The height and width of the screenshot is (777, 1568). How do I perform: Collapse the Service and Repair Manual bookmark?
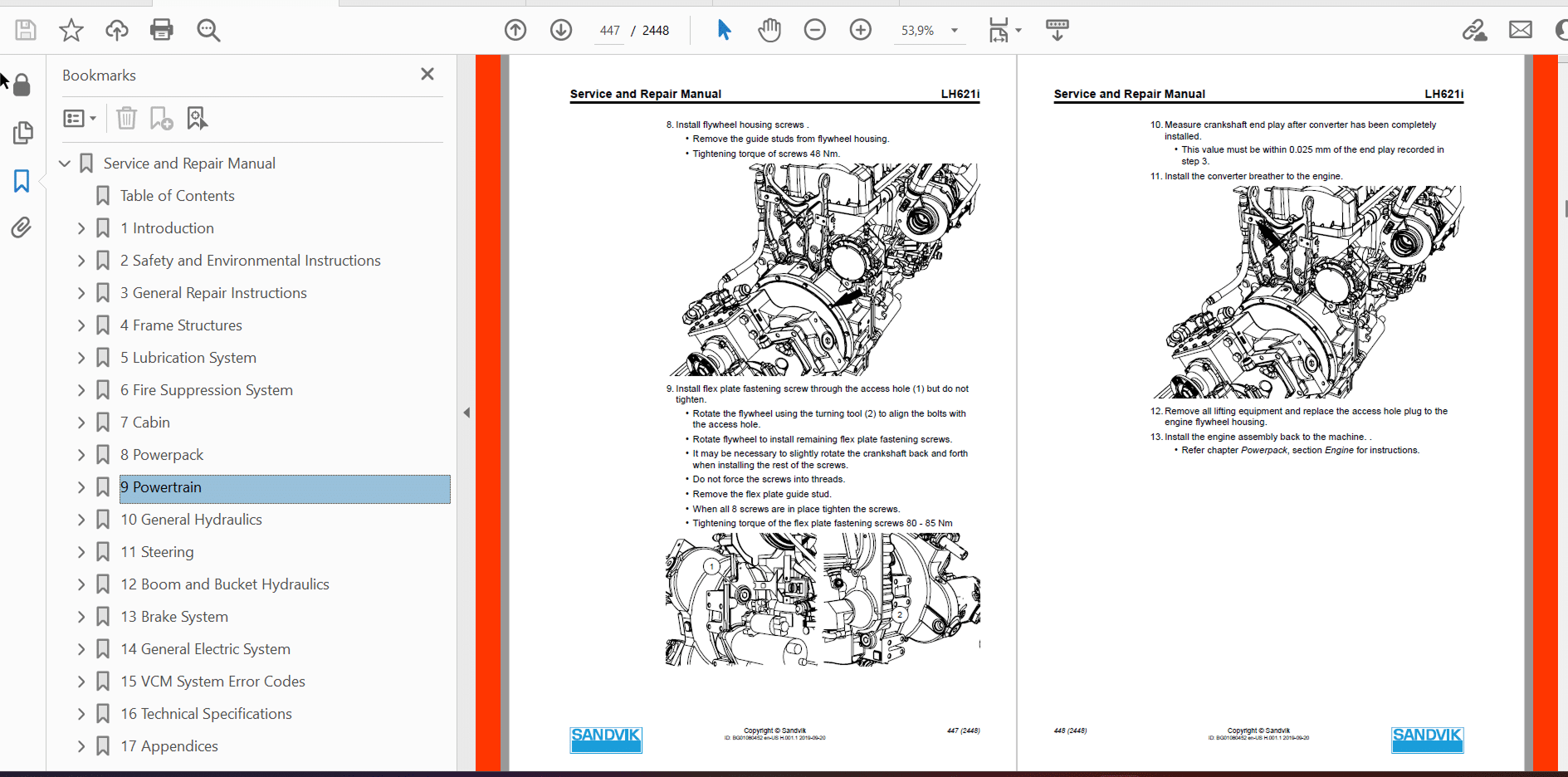pos(65,164)
